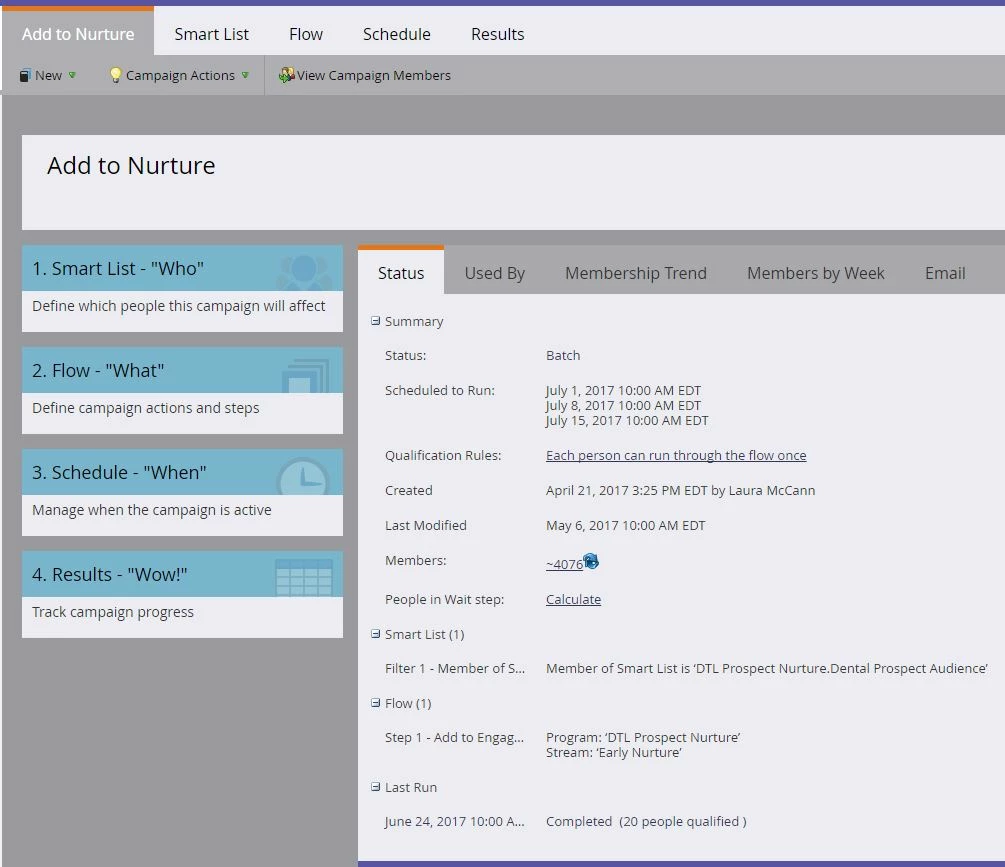This screenshot has height=867, width=1005.
Task: Click 'June 24, 2017 10:00 A...' last run date
Action: click(454, 822)
